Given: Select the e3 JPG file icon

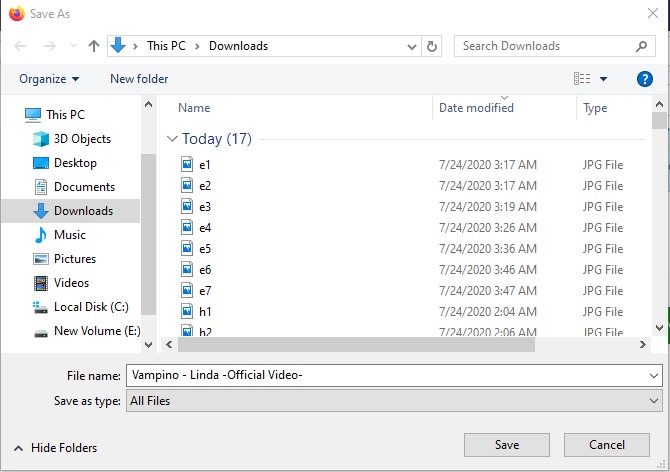Looking at the screenshot, I should (187, 206).
